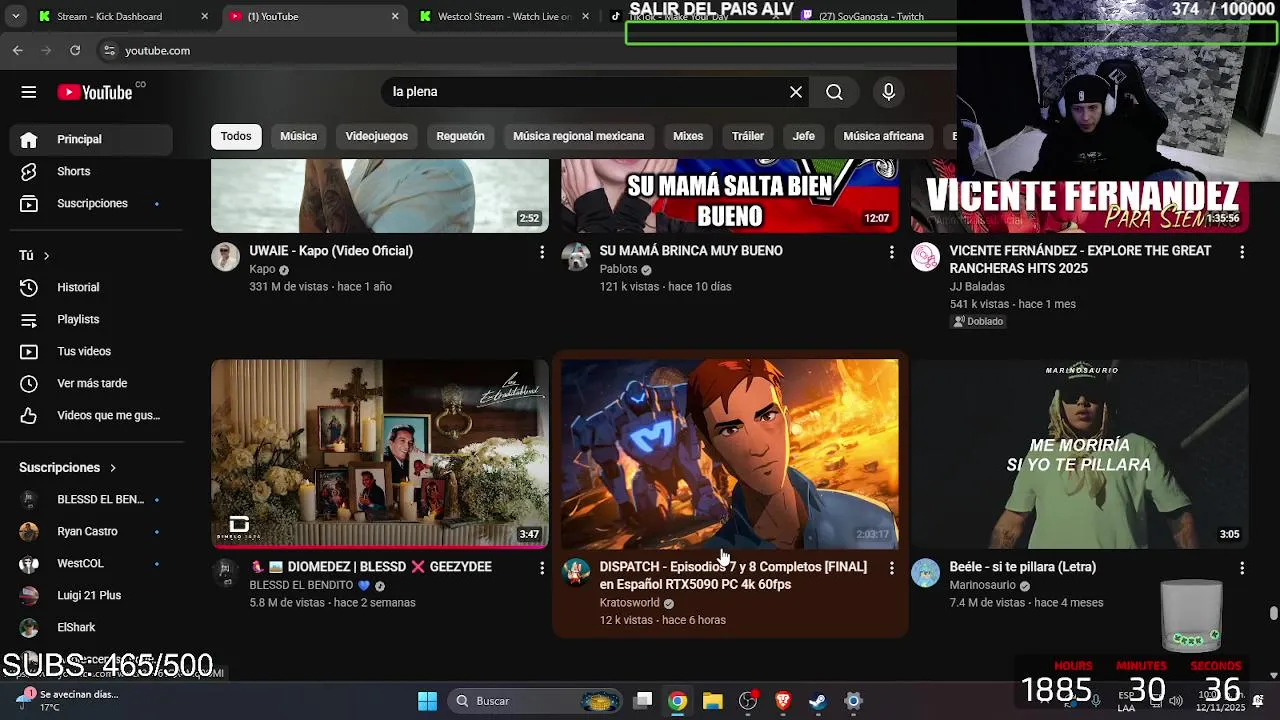Close the YouTube browser tab
The image size is (1280, 720).
coord(395,16)
